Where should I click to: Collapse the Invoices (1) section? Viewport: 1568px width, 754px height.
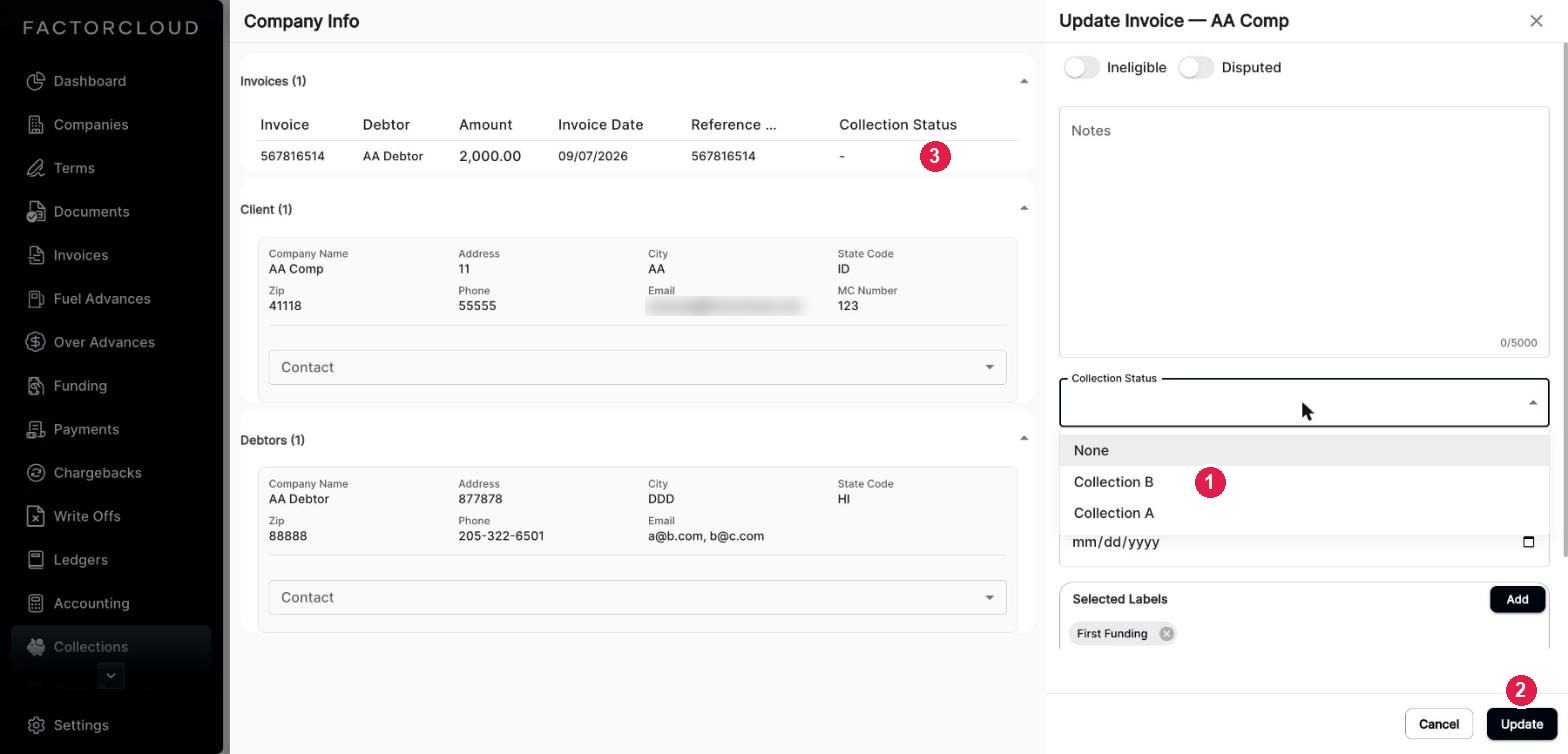pyautogui.click(x=1023, y=81)
